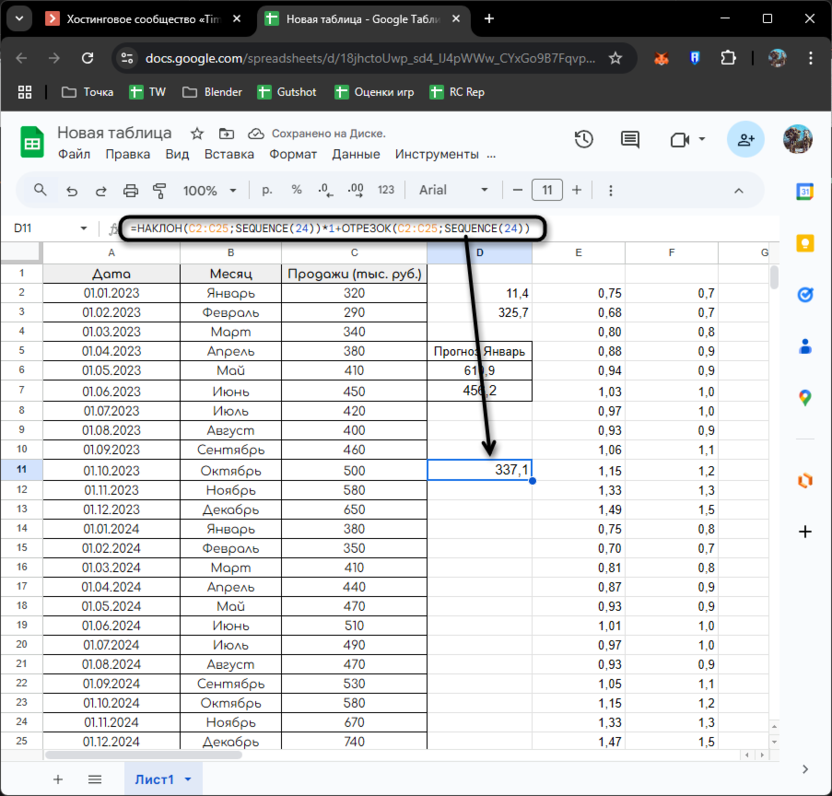Viewport: 832px width, 796px height.
Task: Open the "Формат" menu
Action: [x=293, y=154]
